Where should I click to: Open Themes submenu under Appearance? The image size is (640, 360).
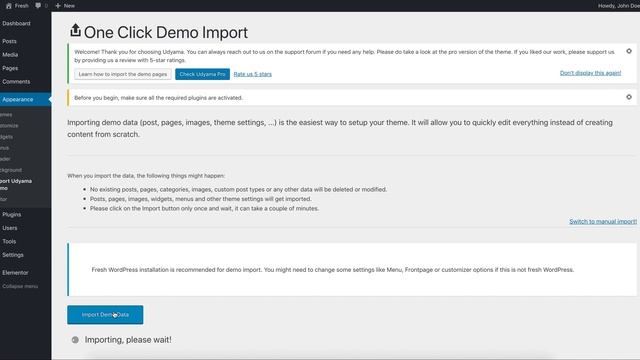(x=6, y=115)
